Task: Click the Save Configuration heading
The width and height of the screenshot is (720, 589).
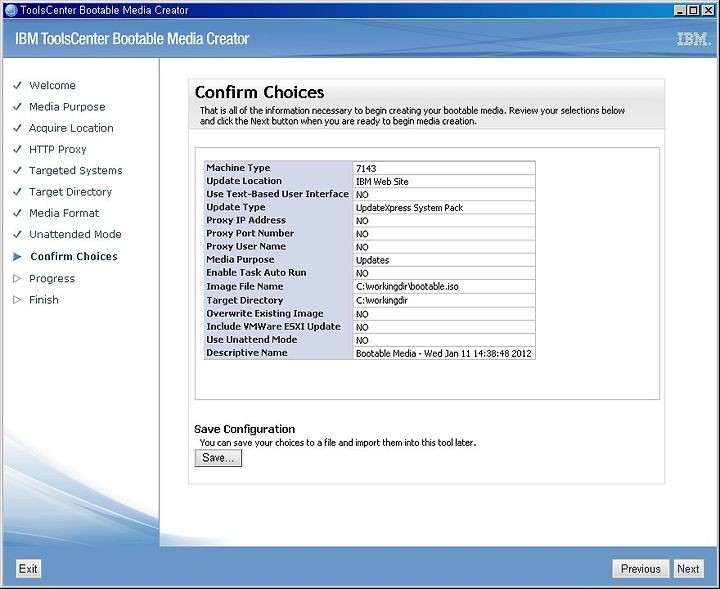Action: pos(244,429)
